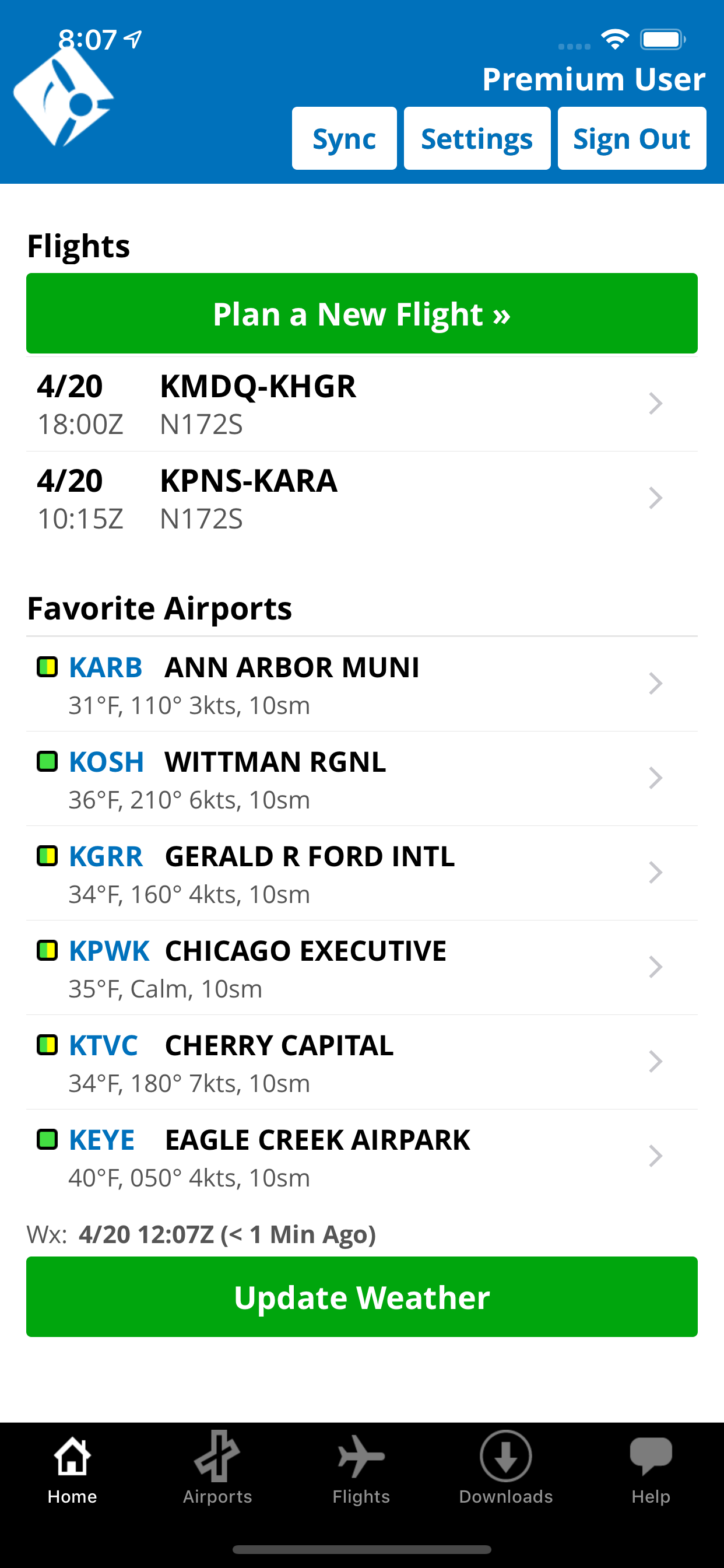Tap the Home tab icon
Screen dimensions: 724x1568
(72, 1456)
